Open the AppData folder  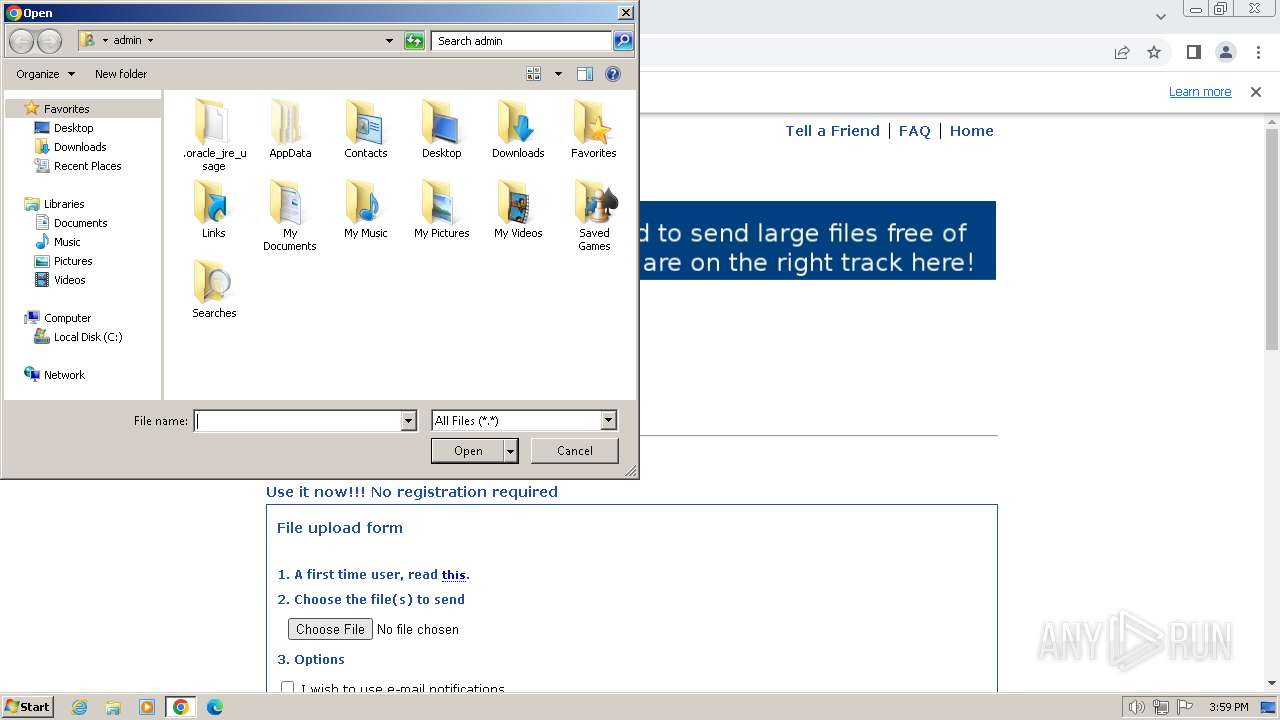coord(290,128)
